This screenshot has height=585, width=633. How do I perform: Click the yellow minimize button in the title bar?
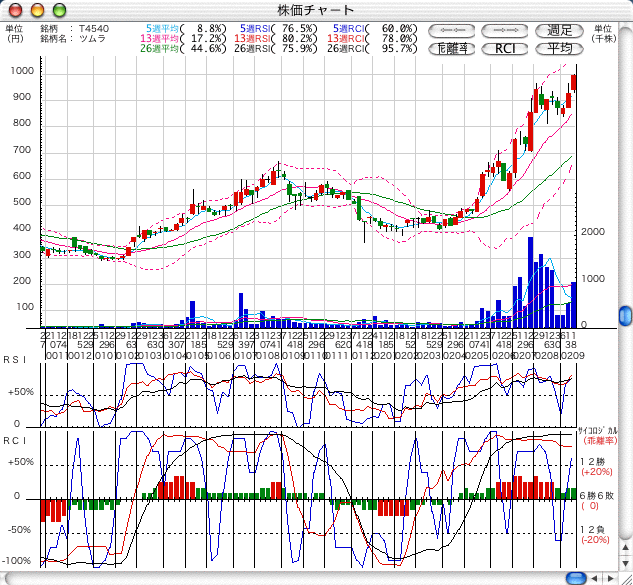click(x=38, y=10)
